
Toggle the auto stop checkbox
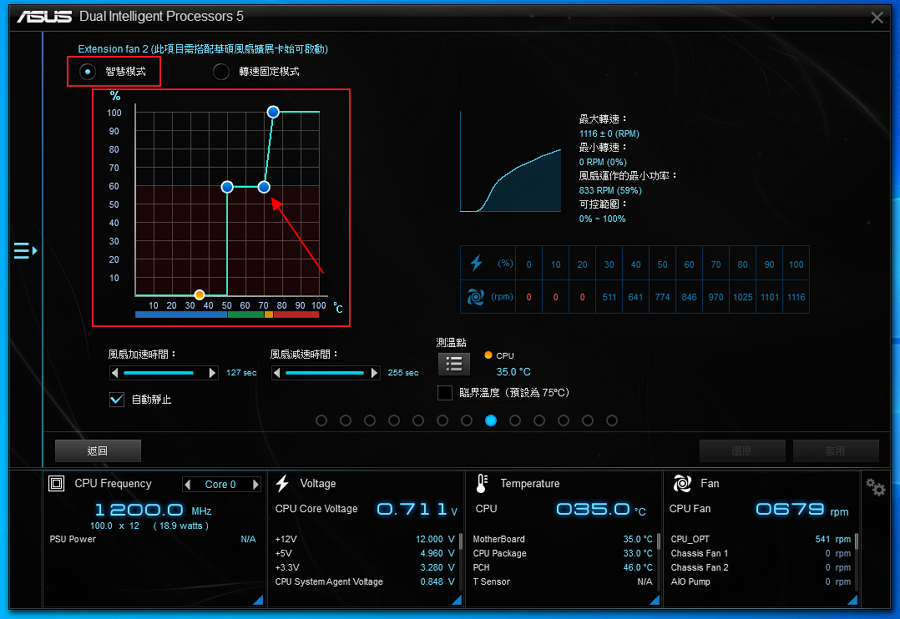(117, 399)
